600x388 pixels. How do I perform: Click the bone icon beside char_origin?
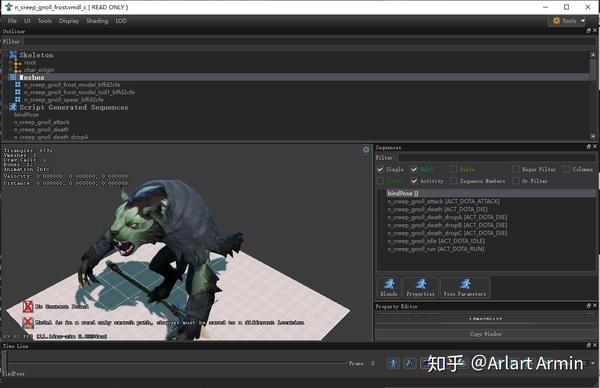point(18,70)
